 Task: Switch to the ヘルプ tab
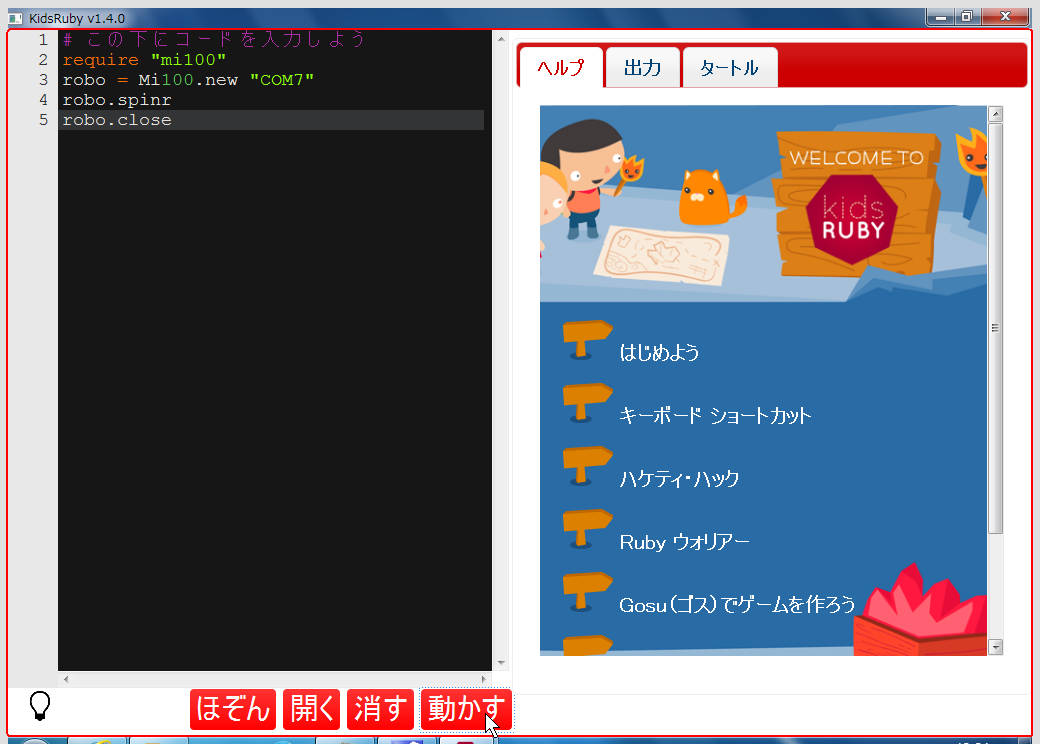(x=560, y=68)
